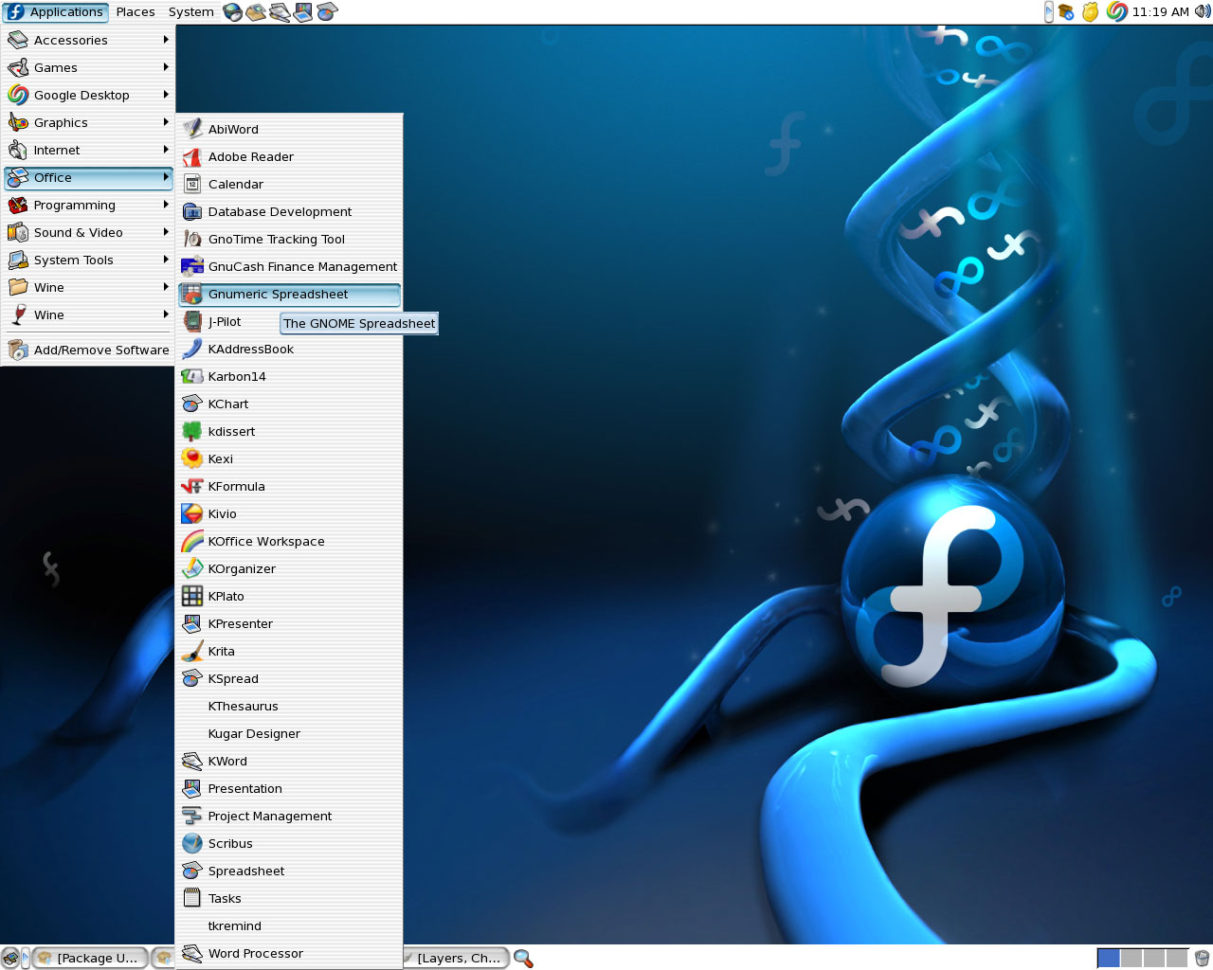This screenshot has height=970, width=1213.
Task: Launch the GnuCash Finance Management icon
Action: click(192, 267)
